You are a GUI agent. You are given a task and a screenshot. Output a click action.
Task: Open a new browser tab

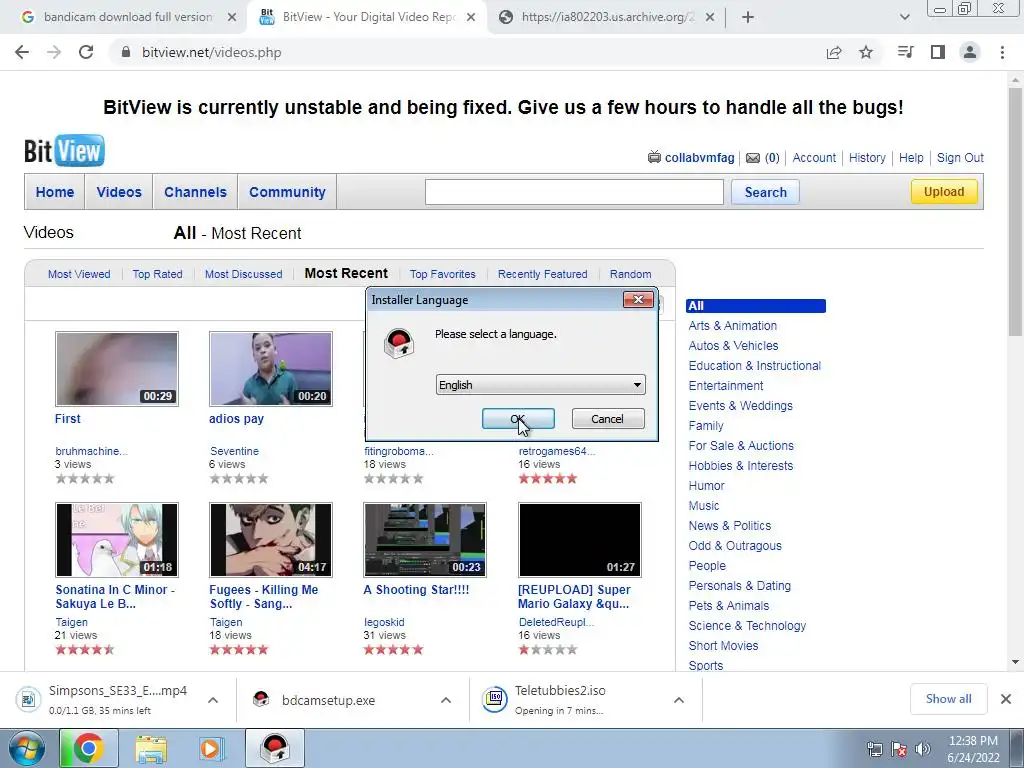pos(748,18)
